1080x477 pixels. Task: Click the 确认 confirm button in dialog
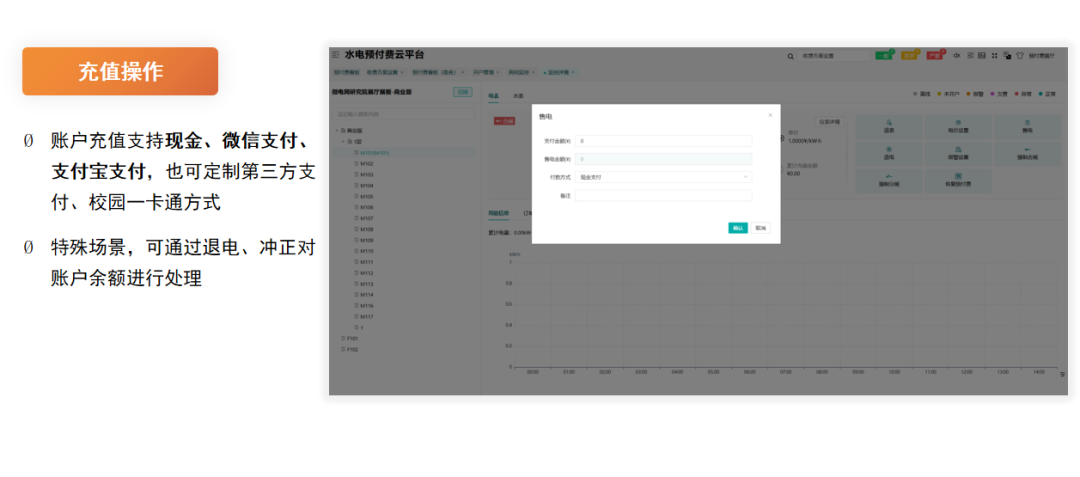coord(738,228)
